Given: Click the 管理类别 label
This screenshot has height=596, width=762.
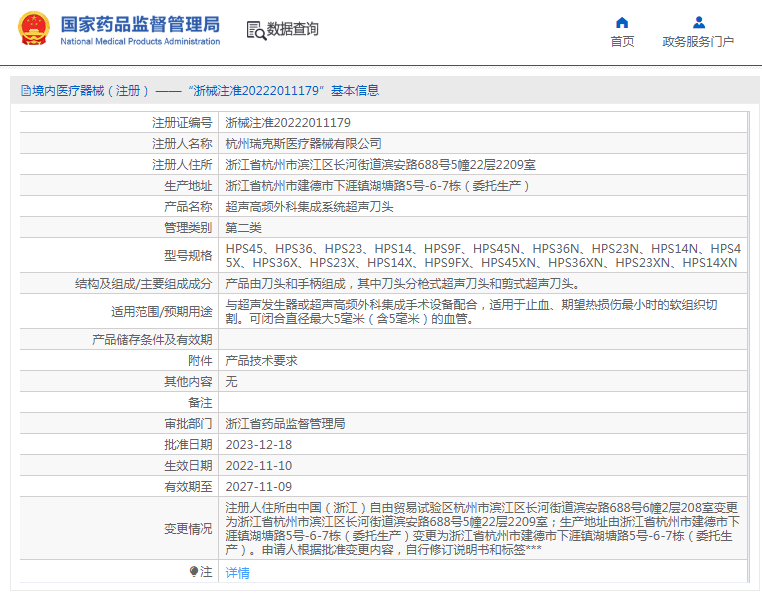Looking at the screenshot, I should tap(188, 228).
